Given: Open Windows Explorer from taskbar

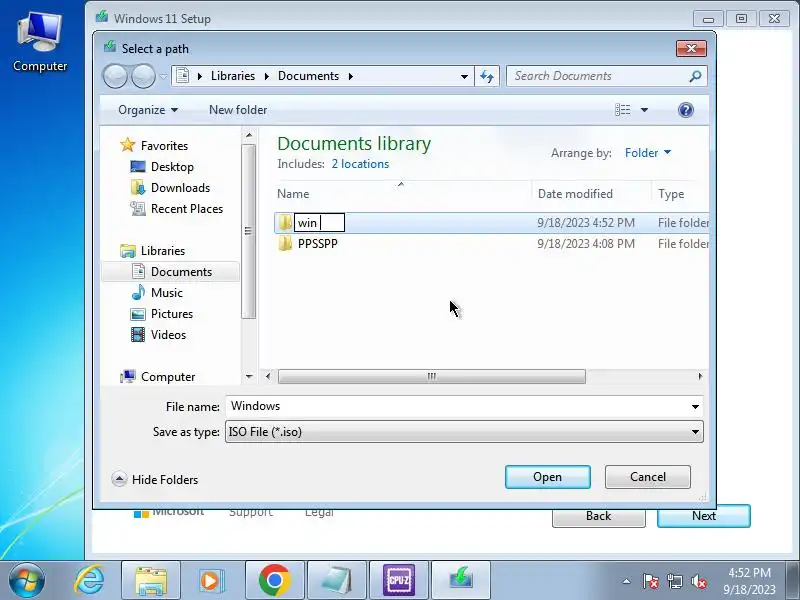Looking at the screenshot, I should pyautogui.click(x=151, y=580).
